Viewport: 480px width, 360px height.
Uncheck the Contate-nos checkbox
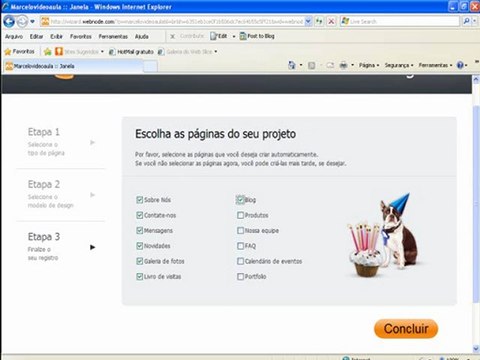(x=140, y=215)
